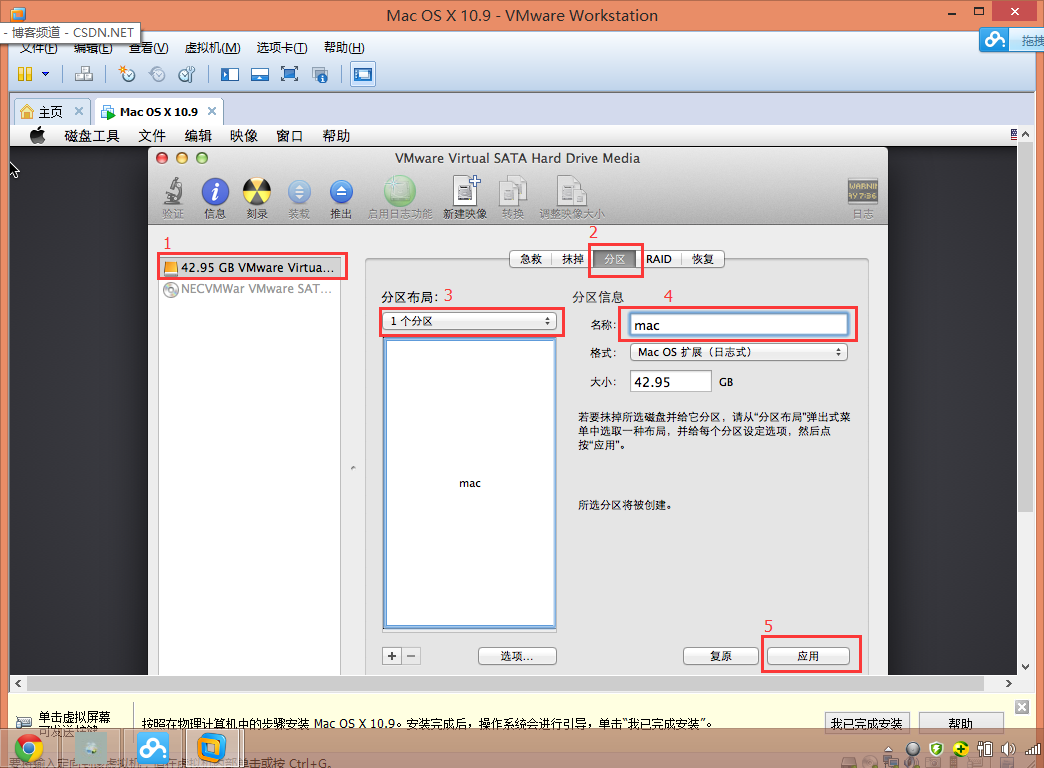Click the 选项... button

click(517, 656)
